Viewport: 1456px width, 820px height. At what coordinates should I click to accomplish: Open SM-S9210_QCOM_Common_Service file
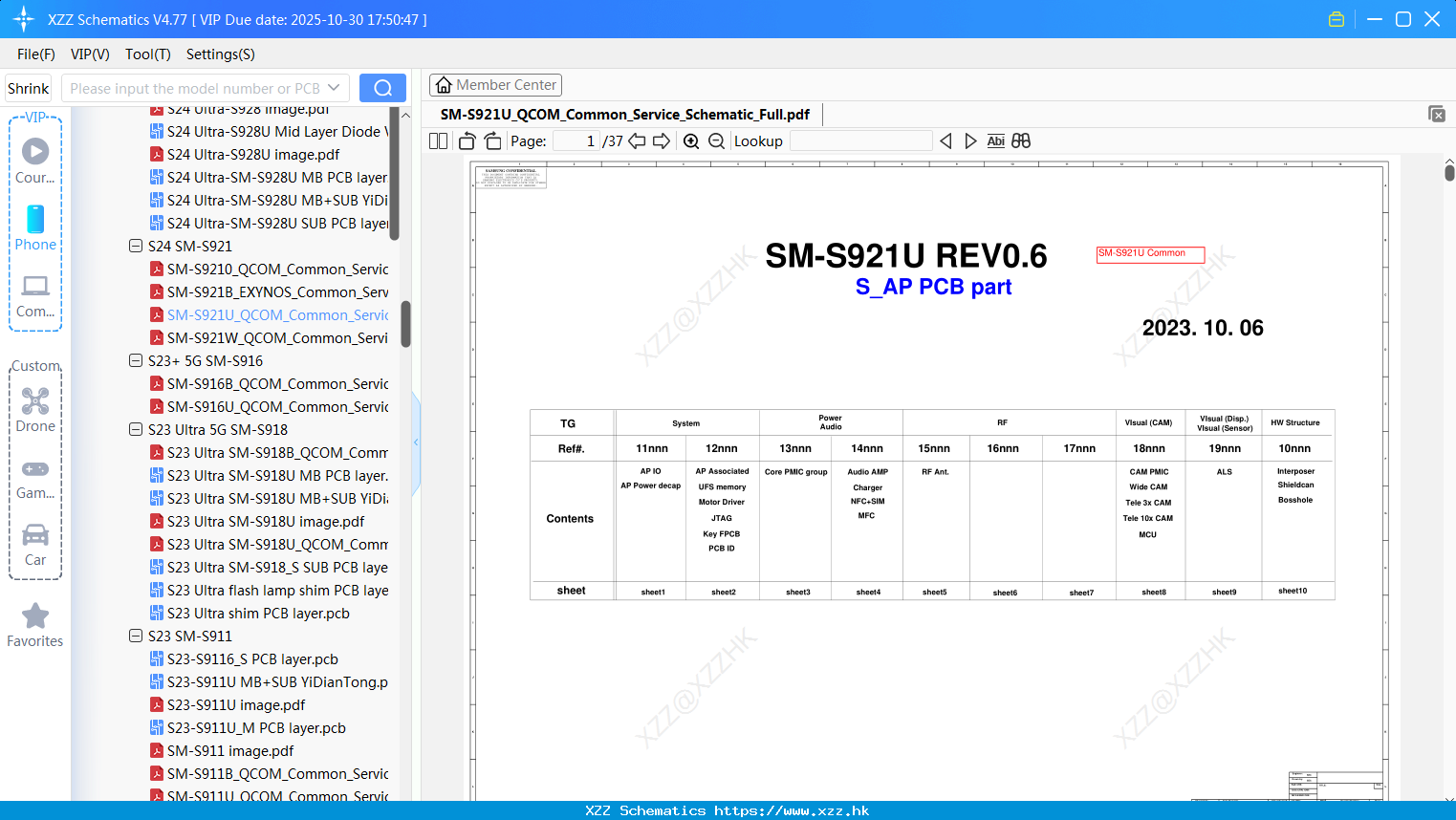270,269
